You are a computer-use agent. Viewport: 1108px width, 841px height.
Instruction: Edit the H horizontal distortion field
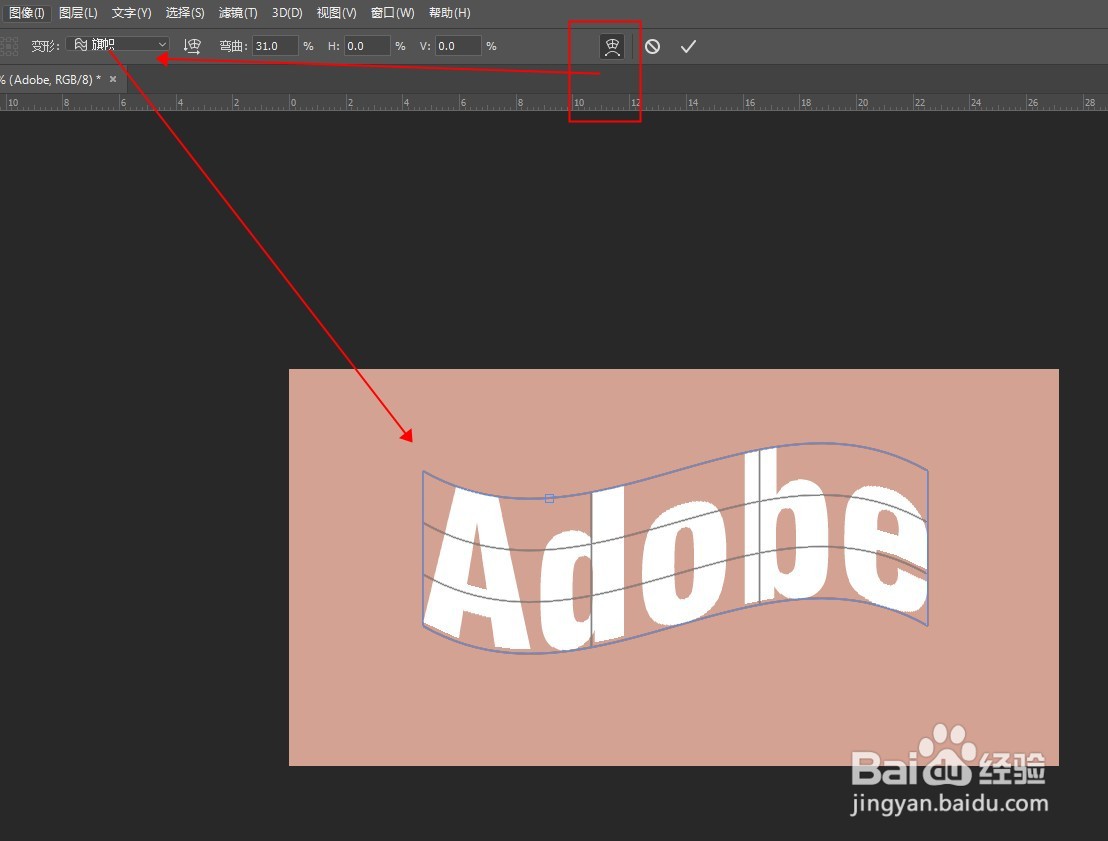click(367, 46)
